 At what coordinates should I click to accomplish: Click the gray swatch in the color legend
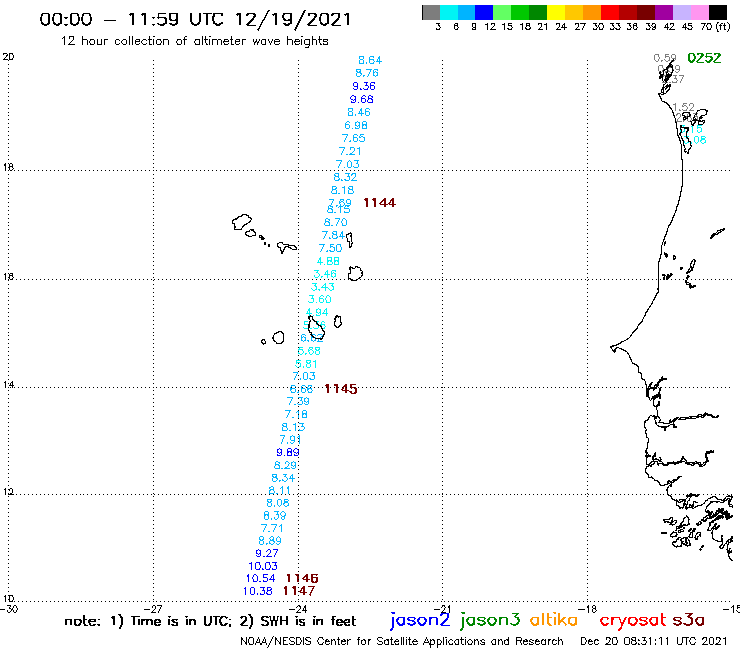click(431, 12)
